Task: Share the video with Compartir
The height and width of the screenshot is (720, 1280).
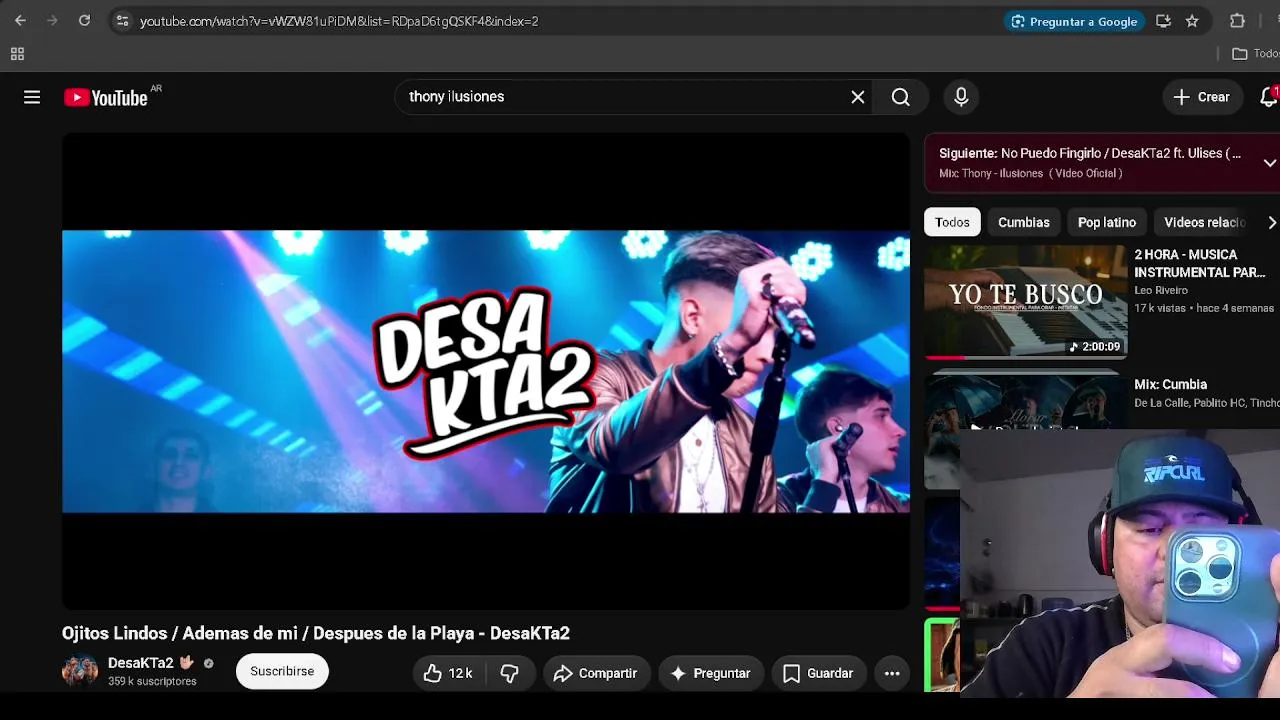Action: click(595, 673)
